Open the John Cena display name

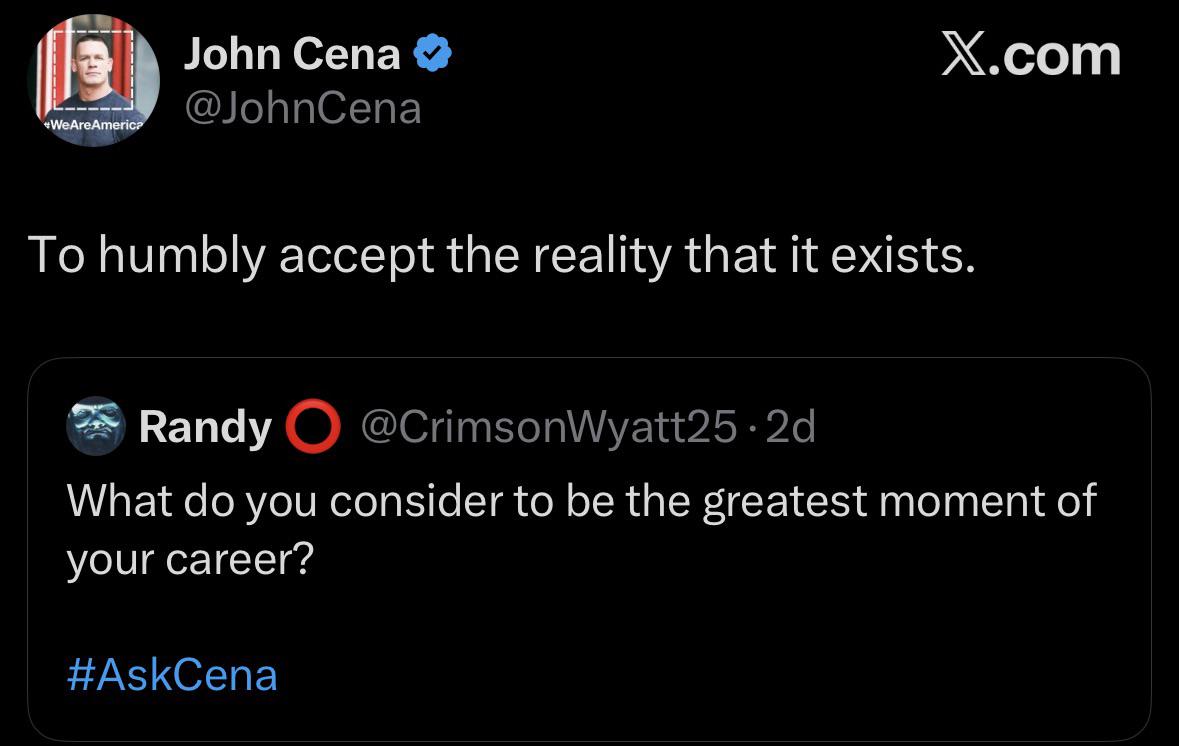(291, 53)
